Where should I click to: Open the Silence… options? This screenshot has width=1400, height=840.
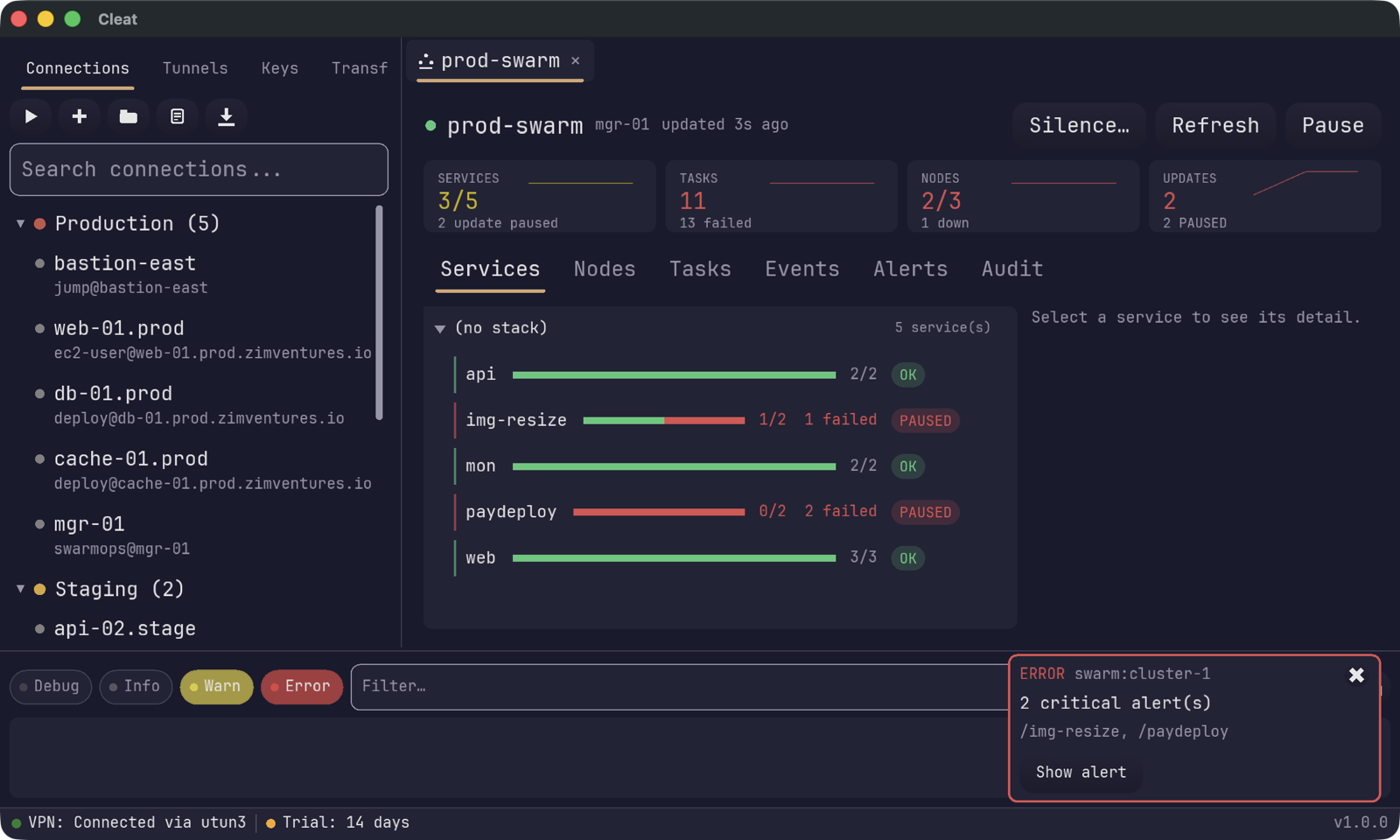1080,125
